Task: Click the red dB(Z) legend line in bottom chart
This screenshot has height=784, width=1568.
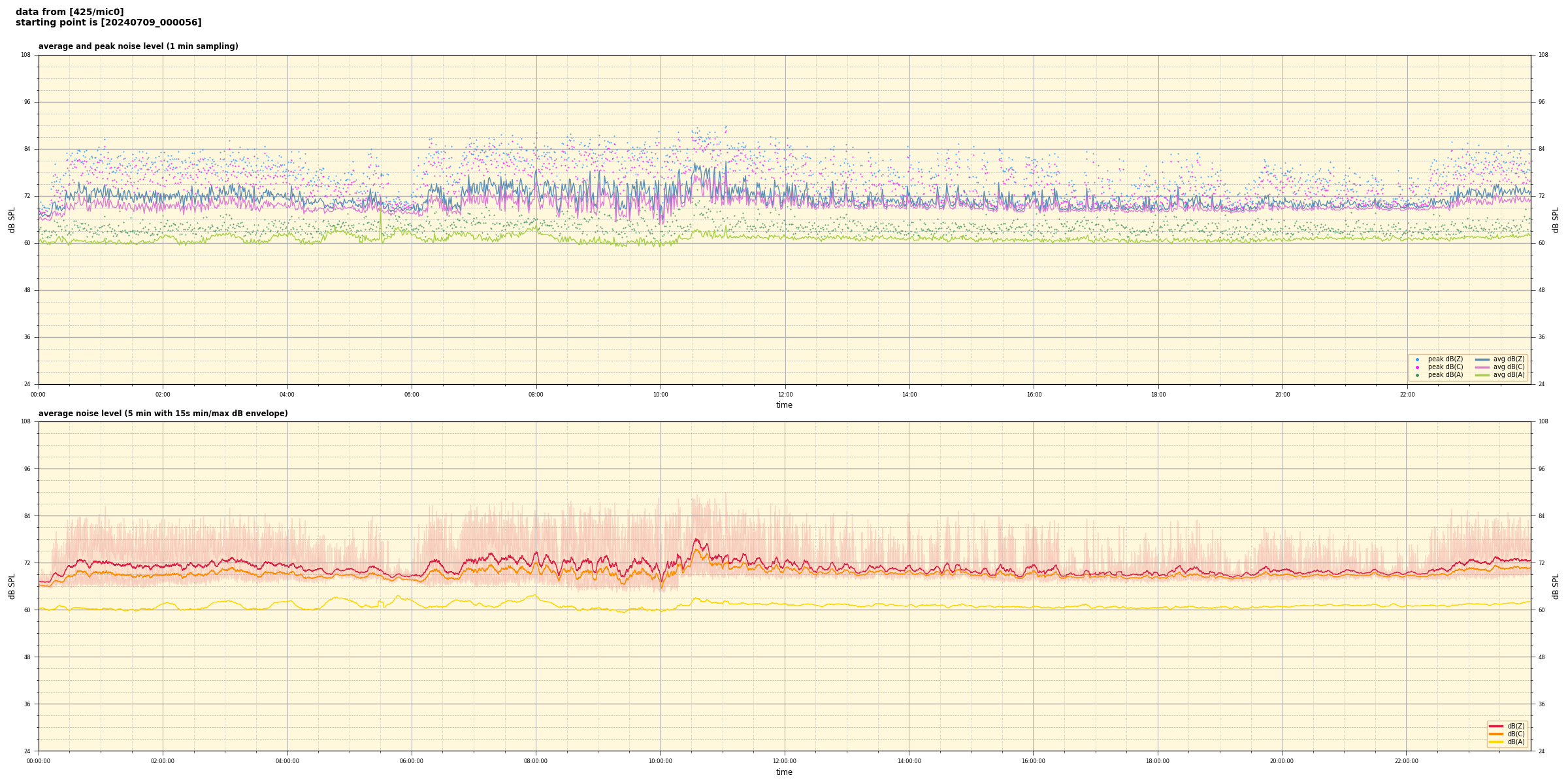Action: (1496, 726)
